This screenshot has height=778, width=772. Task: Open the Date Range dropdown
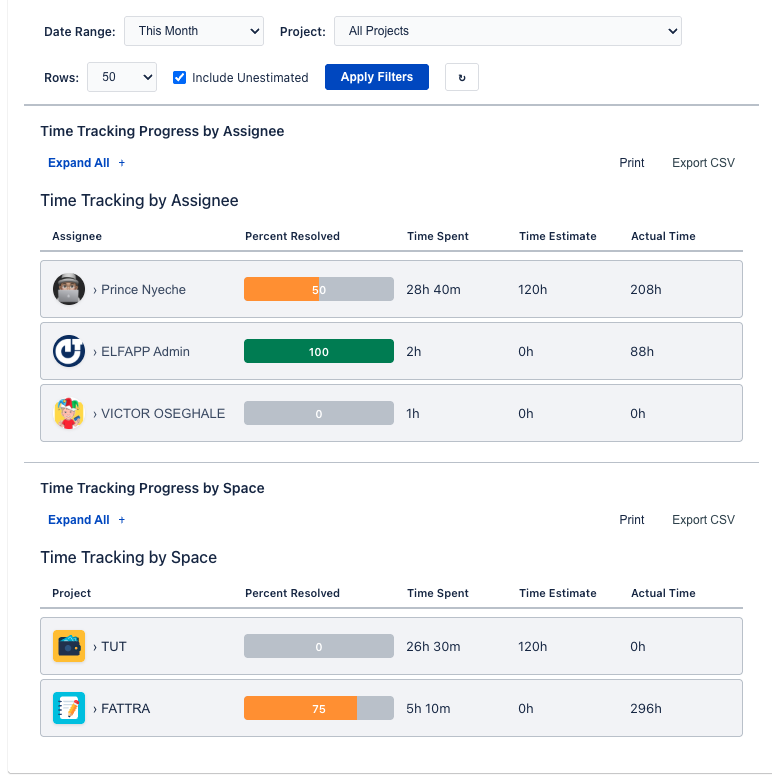point(193,31)
